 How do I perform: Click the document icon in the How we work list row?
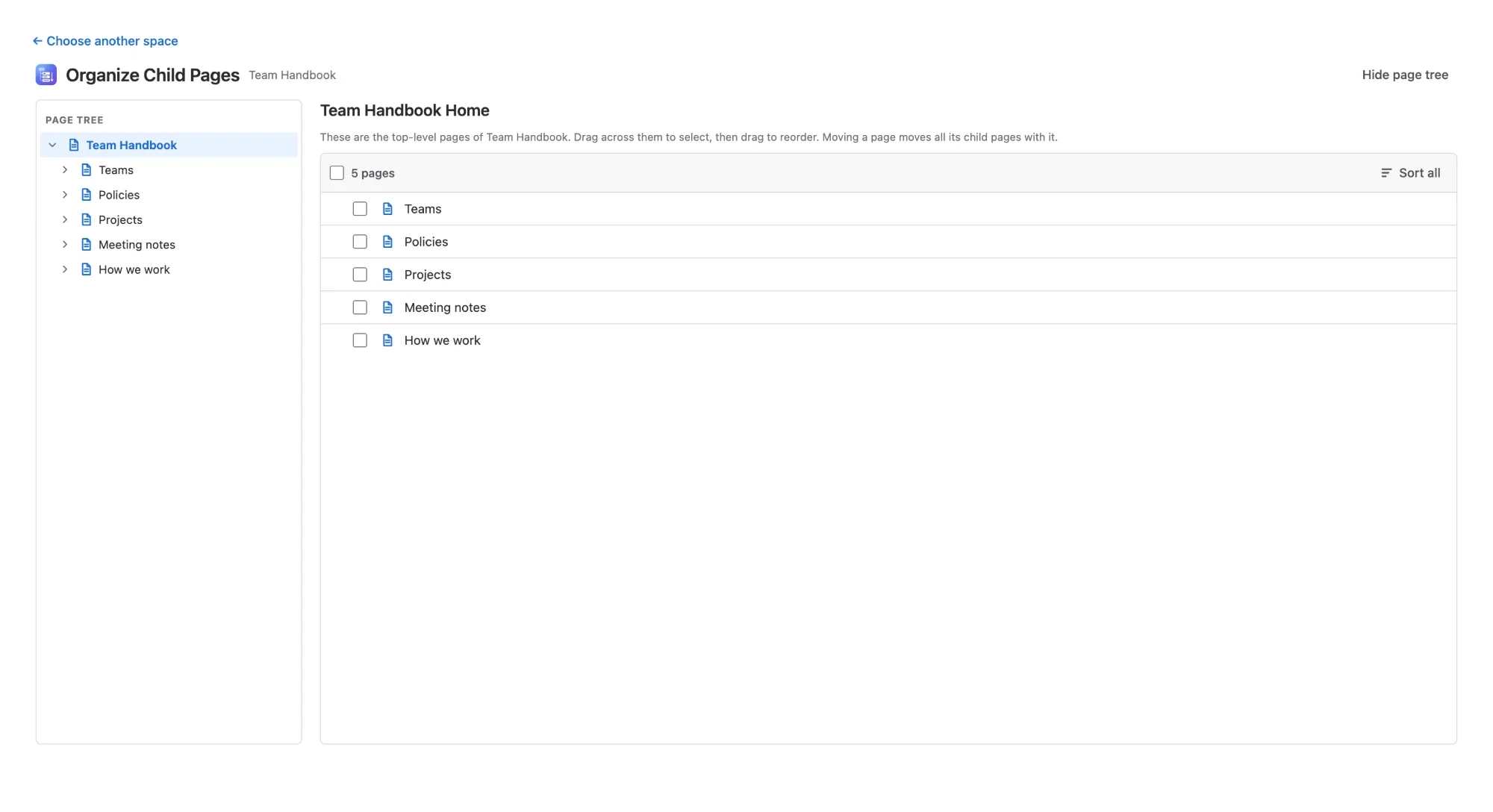[387, 340]
